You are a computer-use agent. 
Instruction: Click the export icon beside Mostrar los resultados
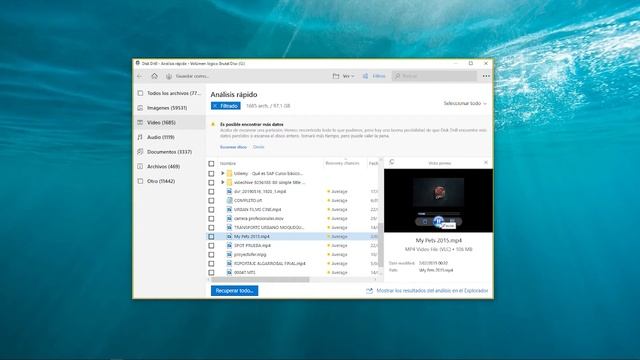(x=369, y=291)
